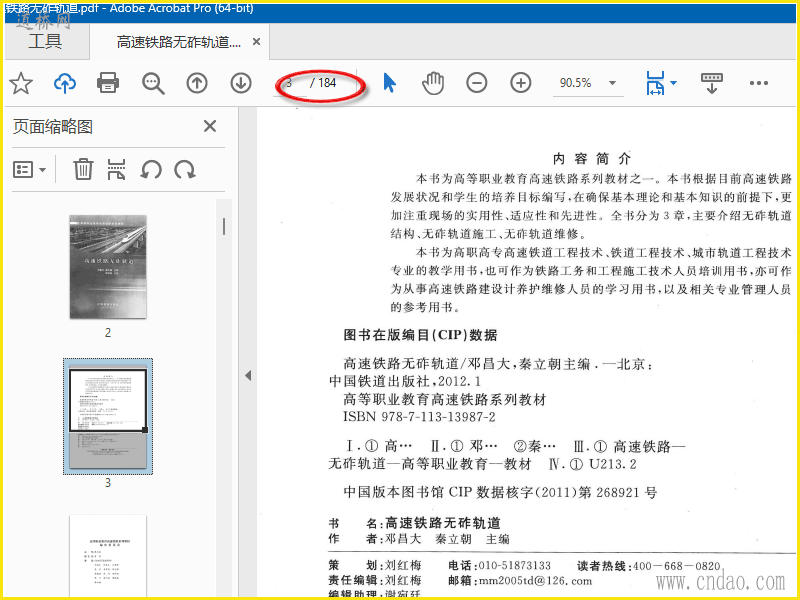Click the 页面缩略图 panel title

point(53,127)
